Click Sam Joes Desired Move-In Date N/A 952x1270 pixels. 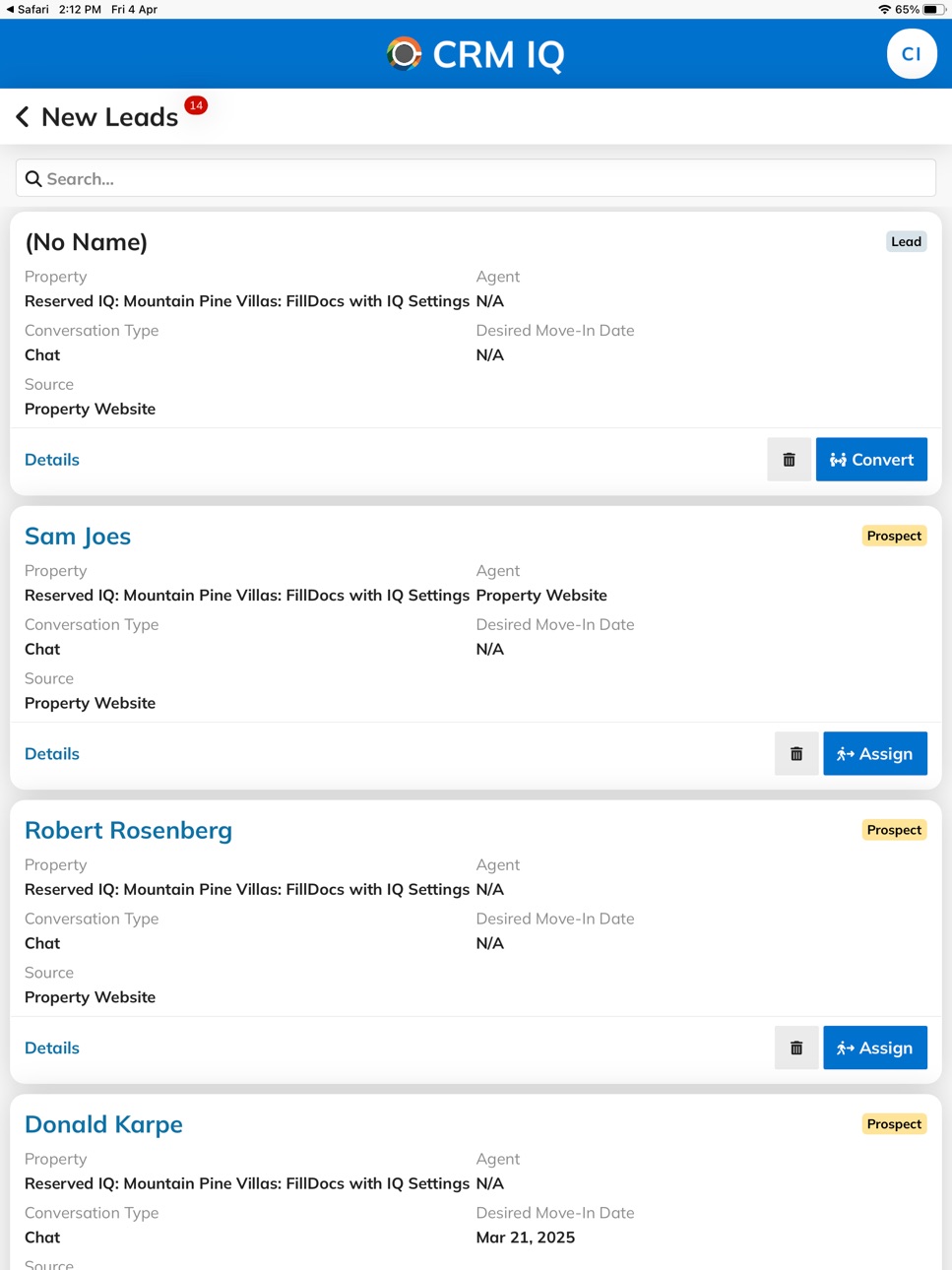[x=490, y=650]
